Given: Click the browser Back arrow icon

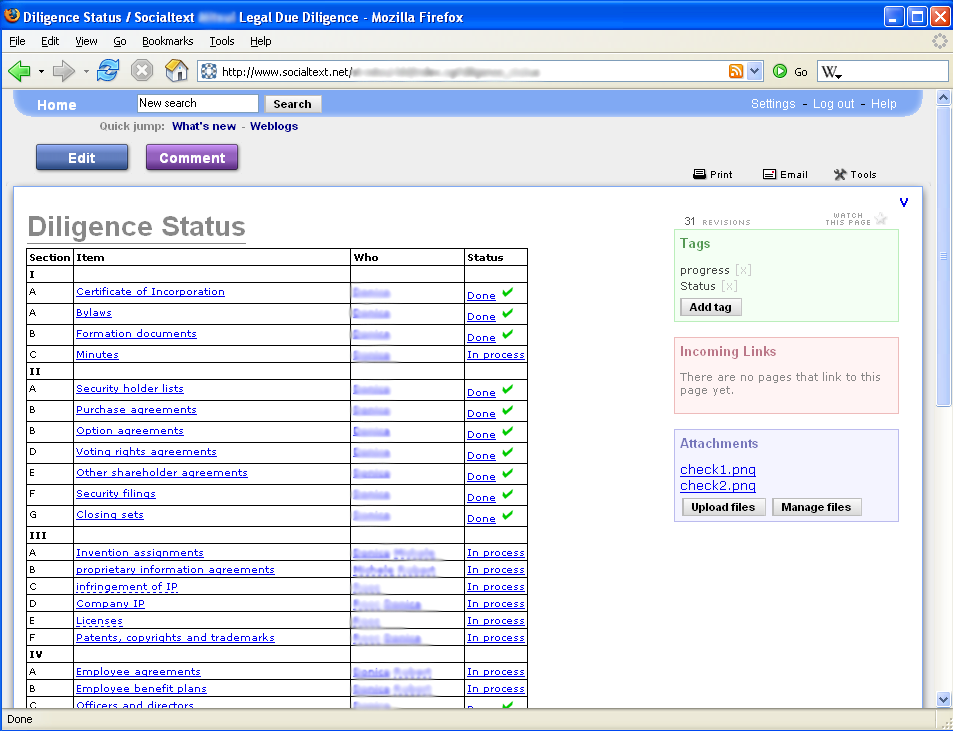Looking at the screenshot, I should point(19,71).
